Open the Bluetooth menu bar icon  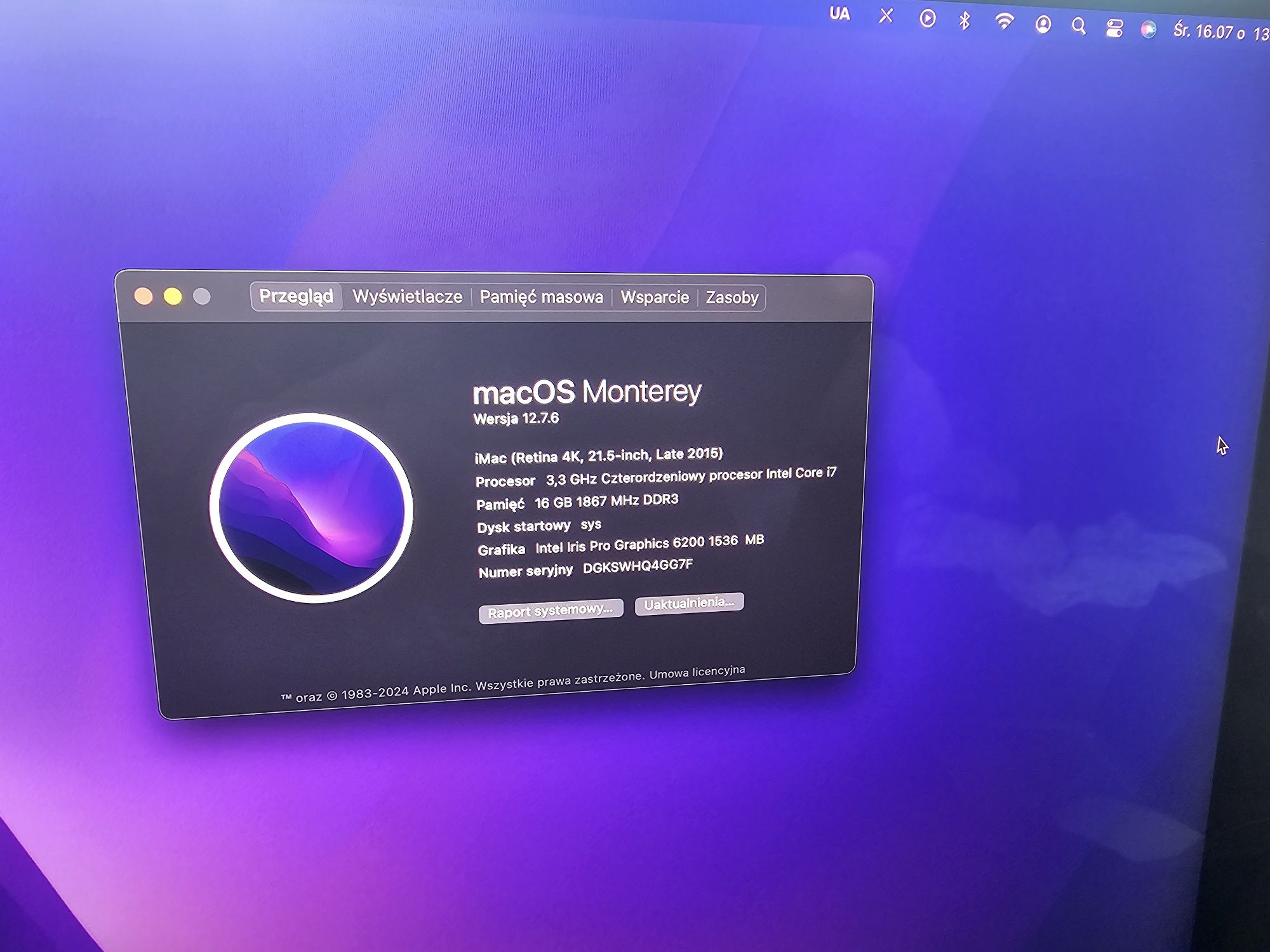965,20
